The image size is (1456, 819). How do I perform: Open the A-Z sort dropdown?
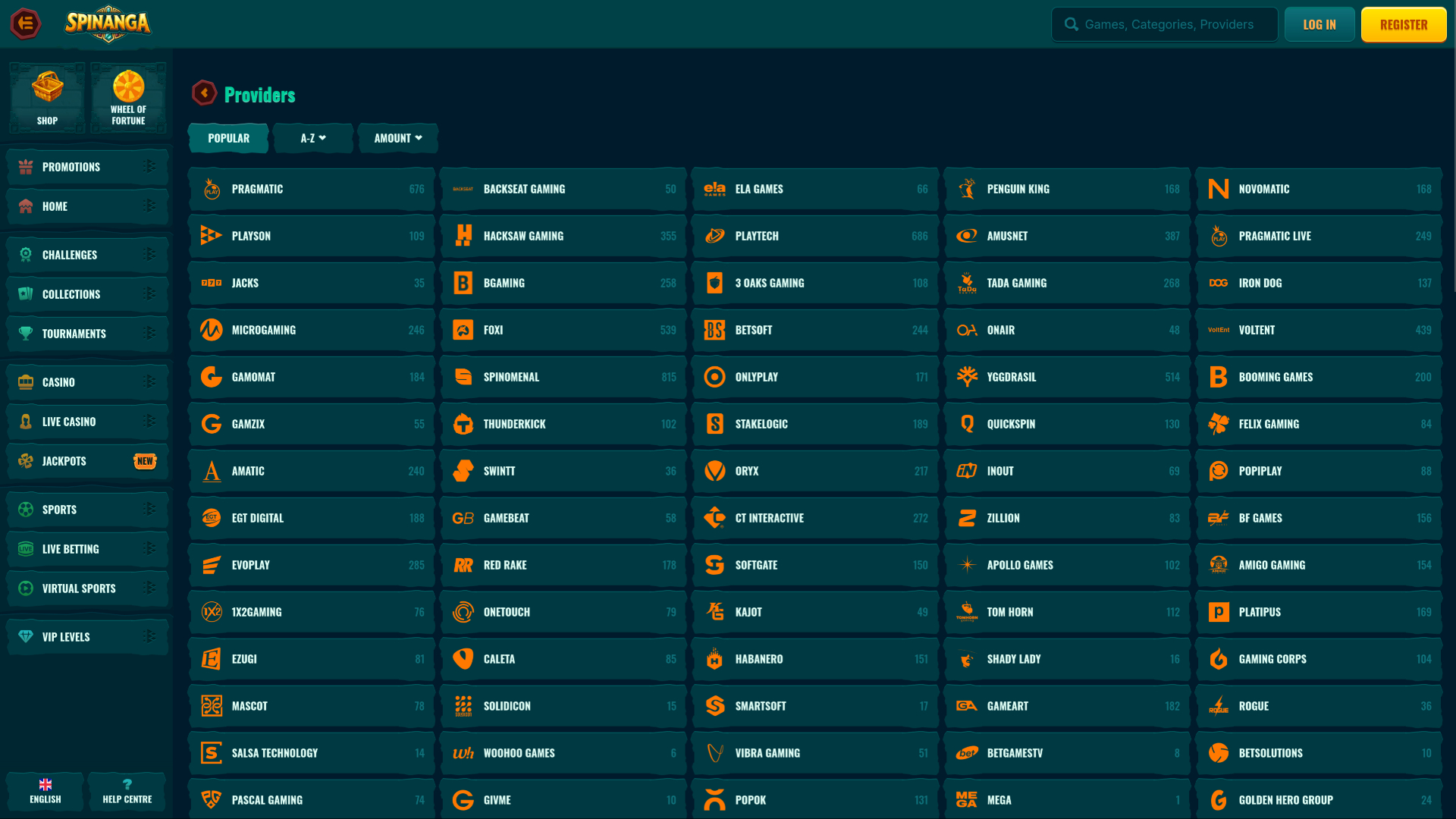[x=313, y=138]
